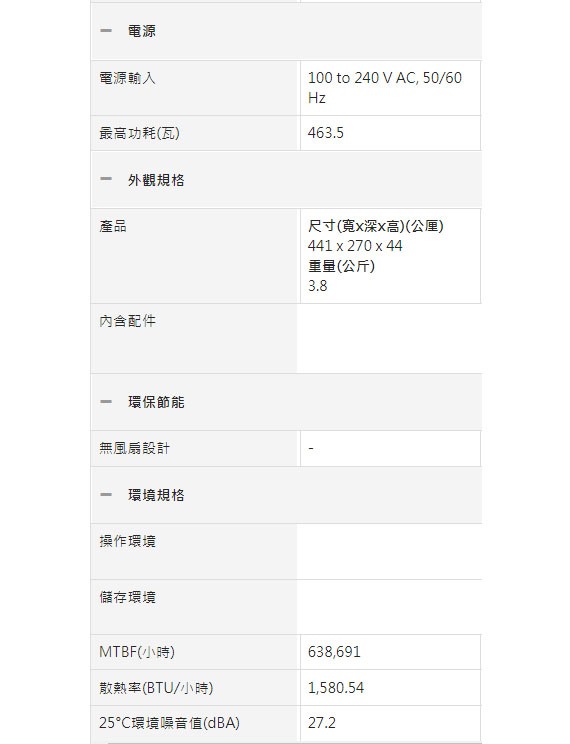Screen dimensions: 570x744
Task: Collapse the 環境規格 section
Action: 286,495
